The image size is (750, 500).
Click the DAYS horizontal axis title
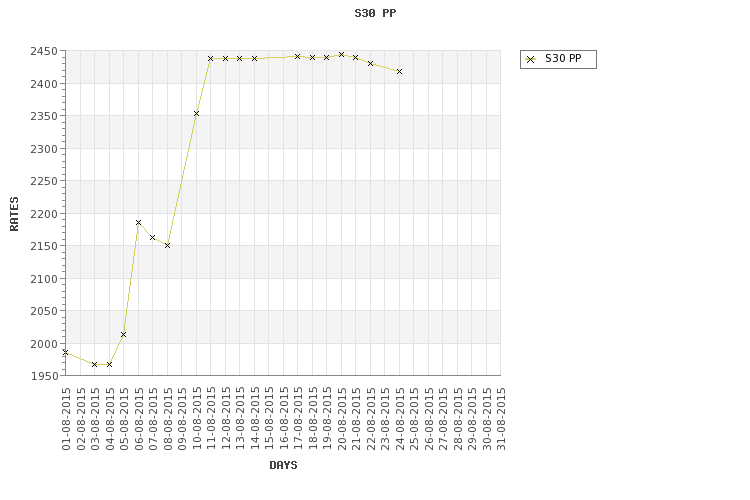pos(283,465)
